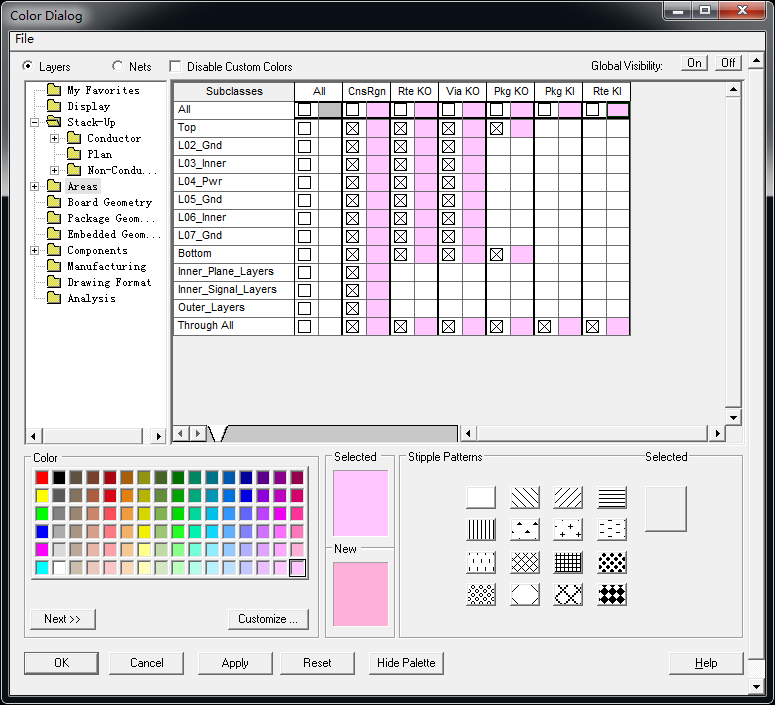The height and width of the screenshot is (705, 775).
Task: Select the Nets radio button
Action: click(118, 67)
